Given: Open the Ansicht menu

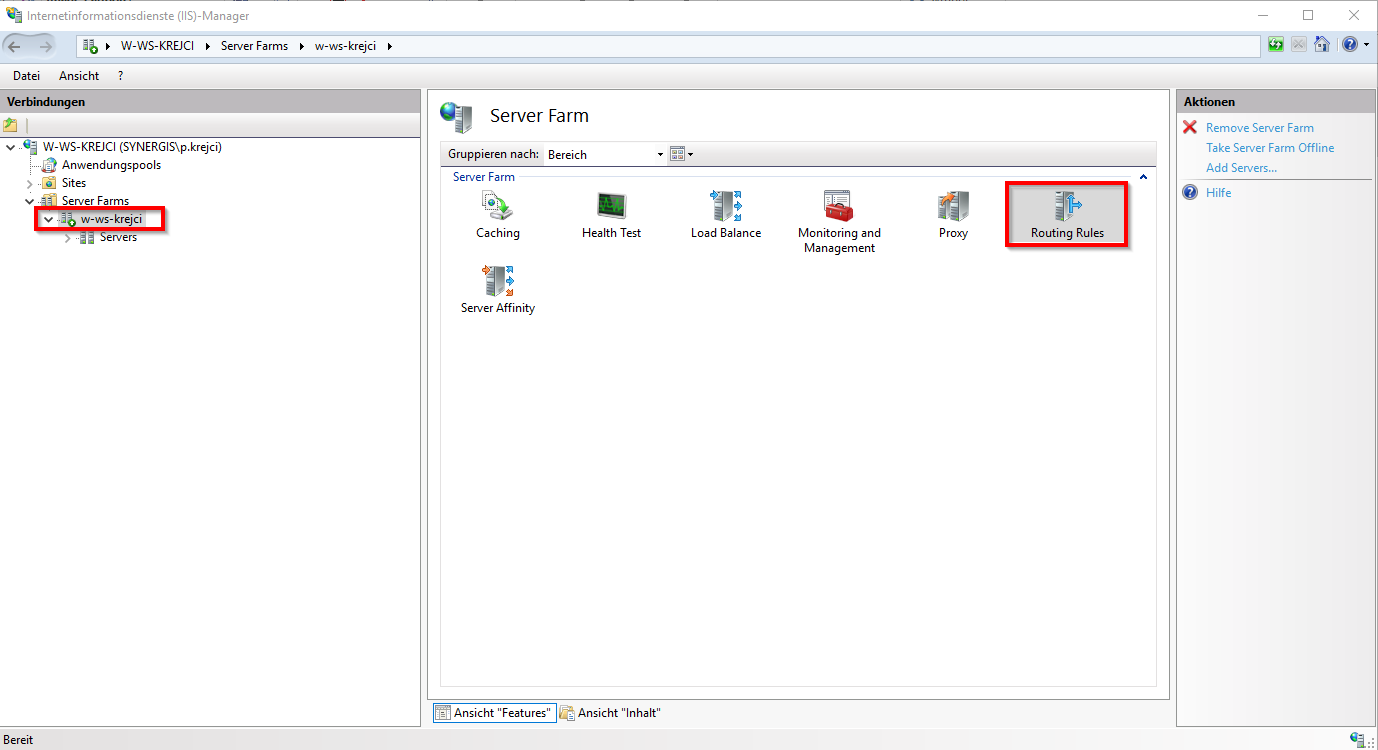Looking at the screenshot, I should (x=78, y=75).
